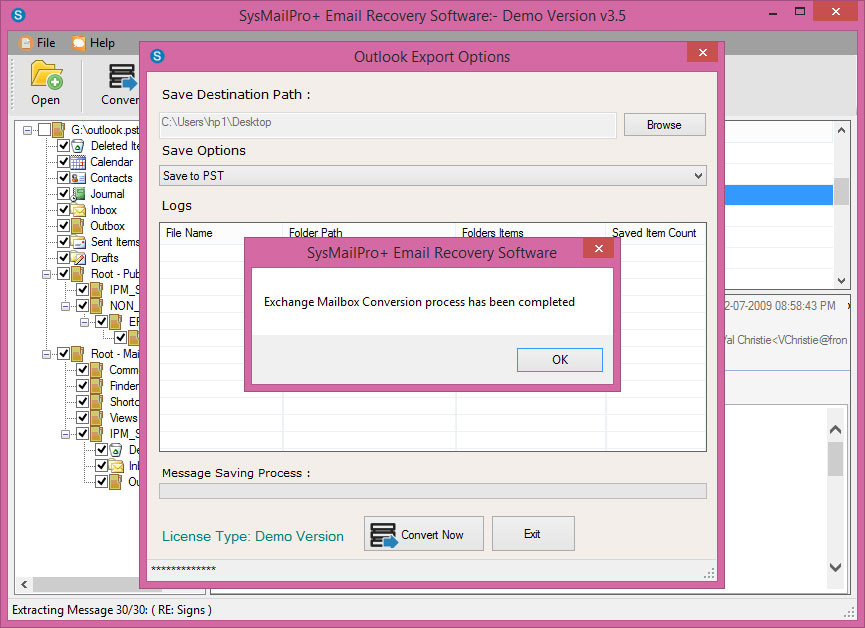Toggle the G:\outlook.pst root checkbox

click(x=44, y=130)
